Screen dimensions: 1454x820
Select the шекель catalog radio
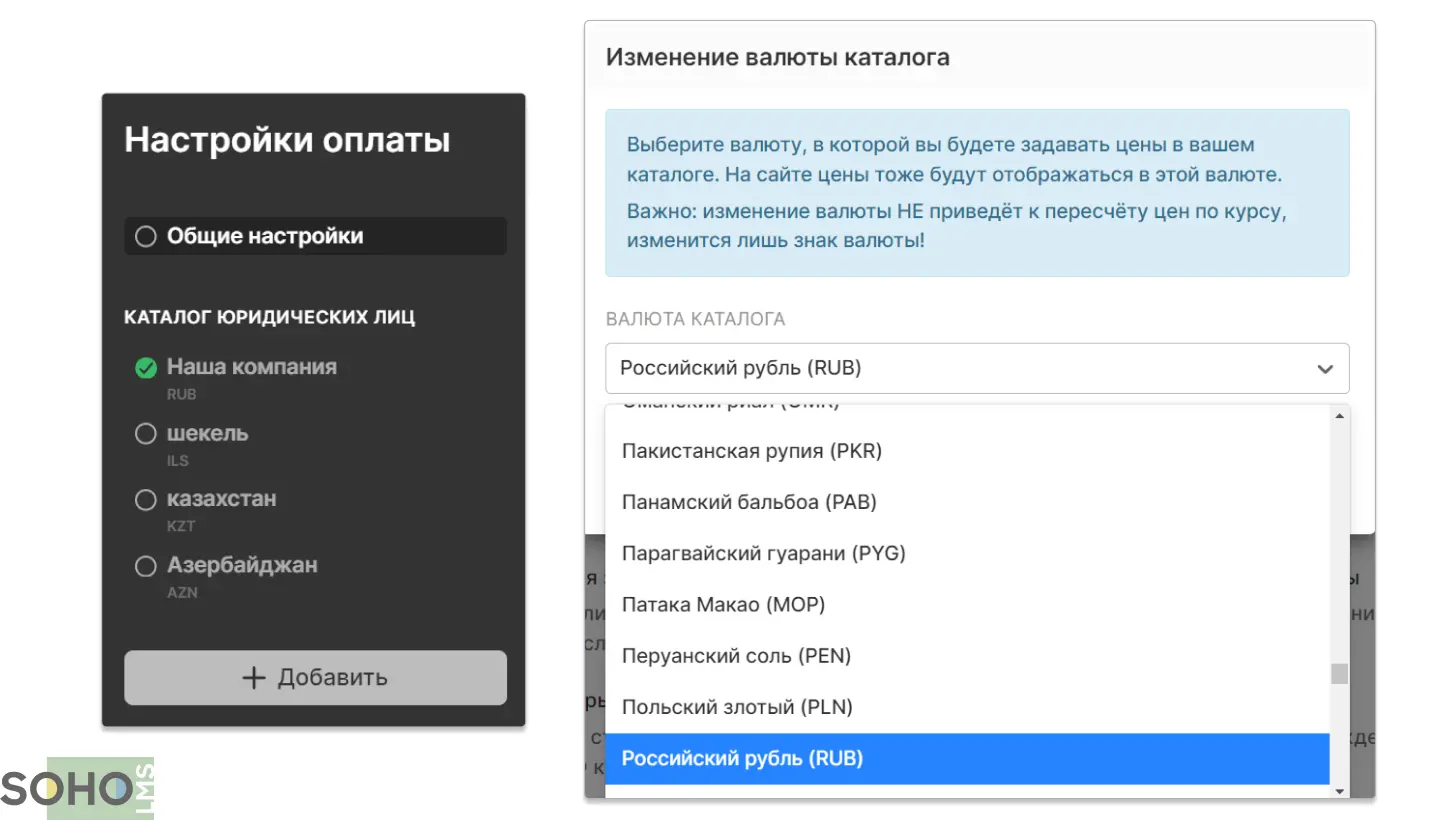point(146,434)
